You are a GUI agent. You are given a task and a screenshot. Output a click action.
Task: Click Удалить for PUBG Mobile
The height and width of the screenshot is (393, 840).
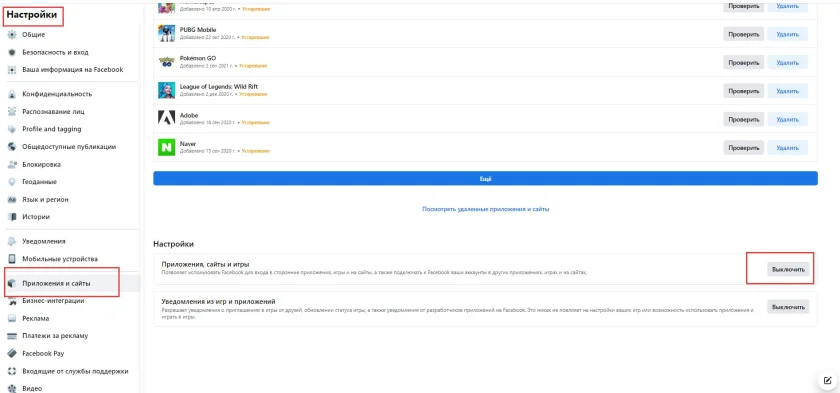click(788, 34)
